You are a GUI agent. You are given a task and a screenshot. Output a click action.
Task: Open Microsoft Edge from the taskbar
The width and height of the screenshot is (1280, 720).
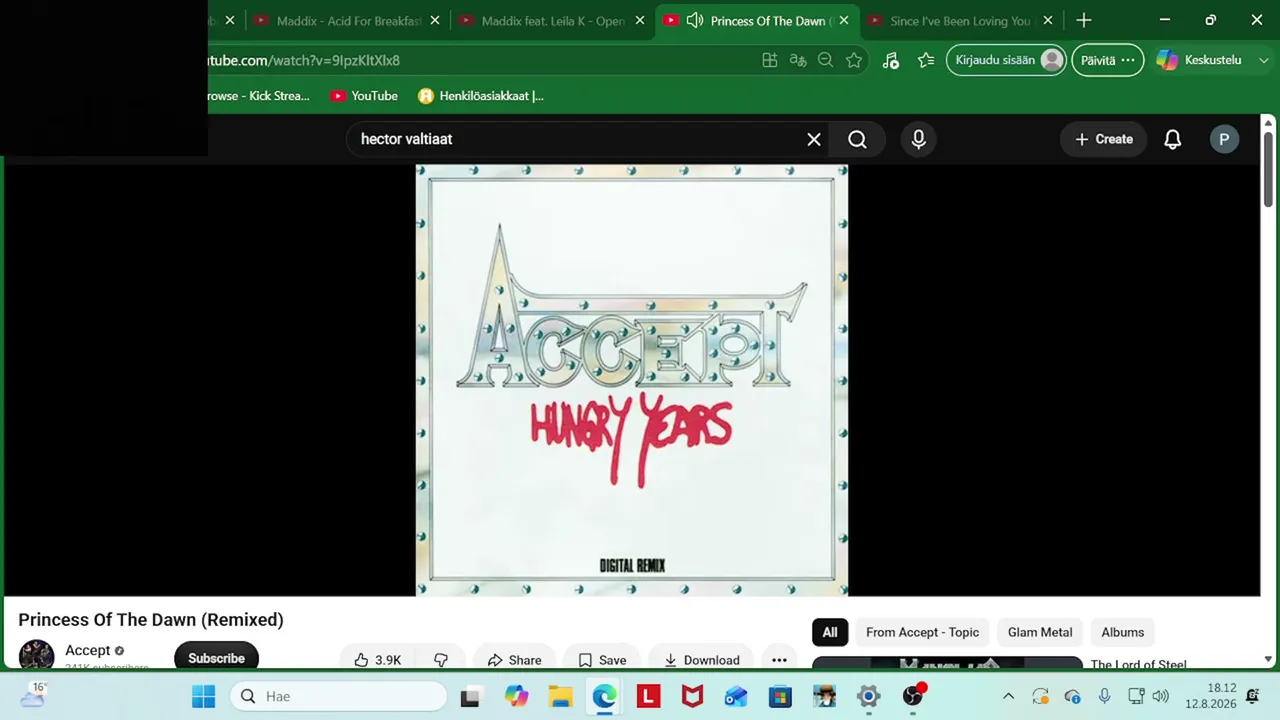tap(604, 696)
